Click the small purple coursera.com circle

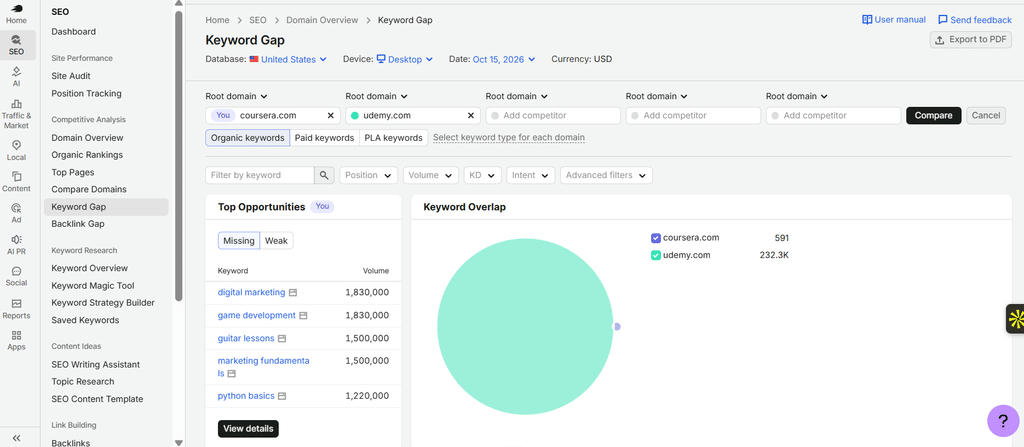(616, 326)
